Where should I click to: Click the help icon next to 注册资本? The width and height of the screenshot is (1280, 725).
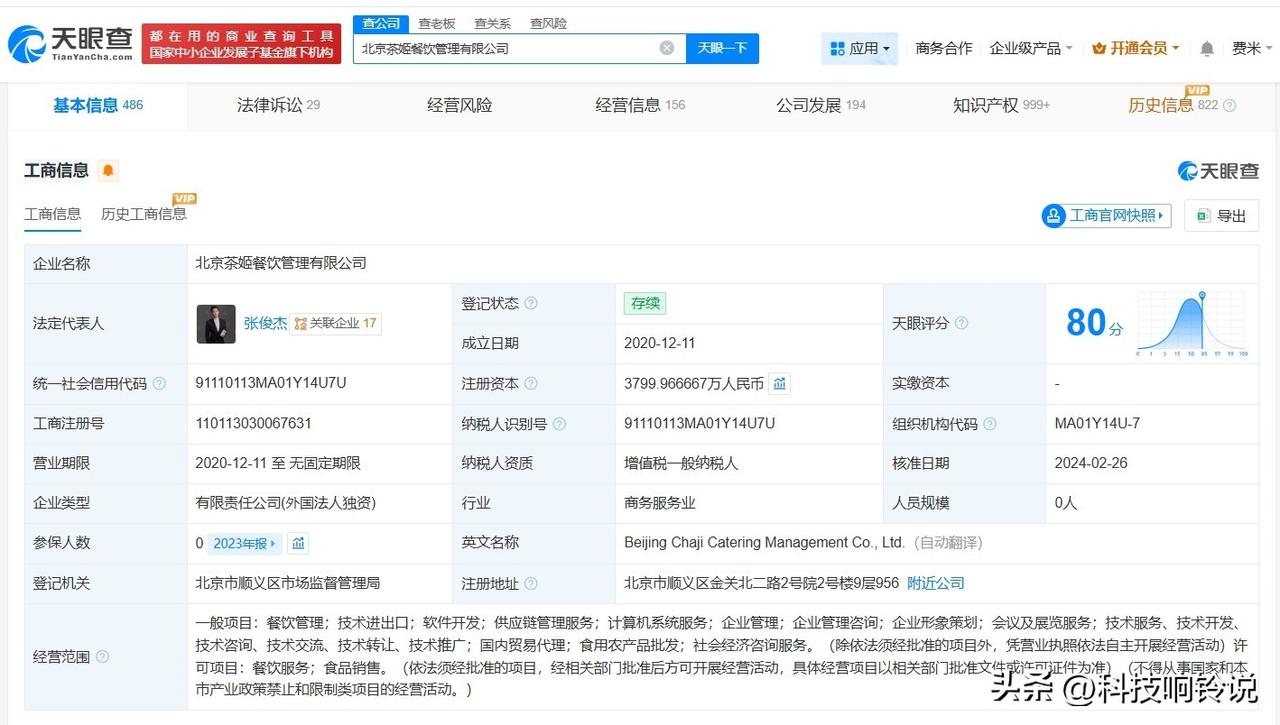(x=531, y=384)
